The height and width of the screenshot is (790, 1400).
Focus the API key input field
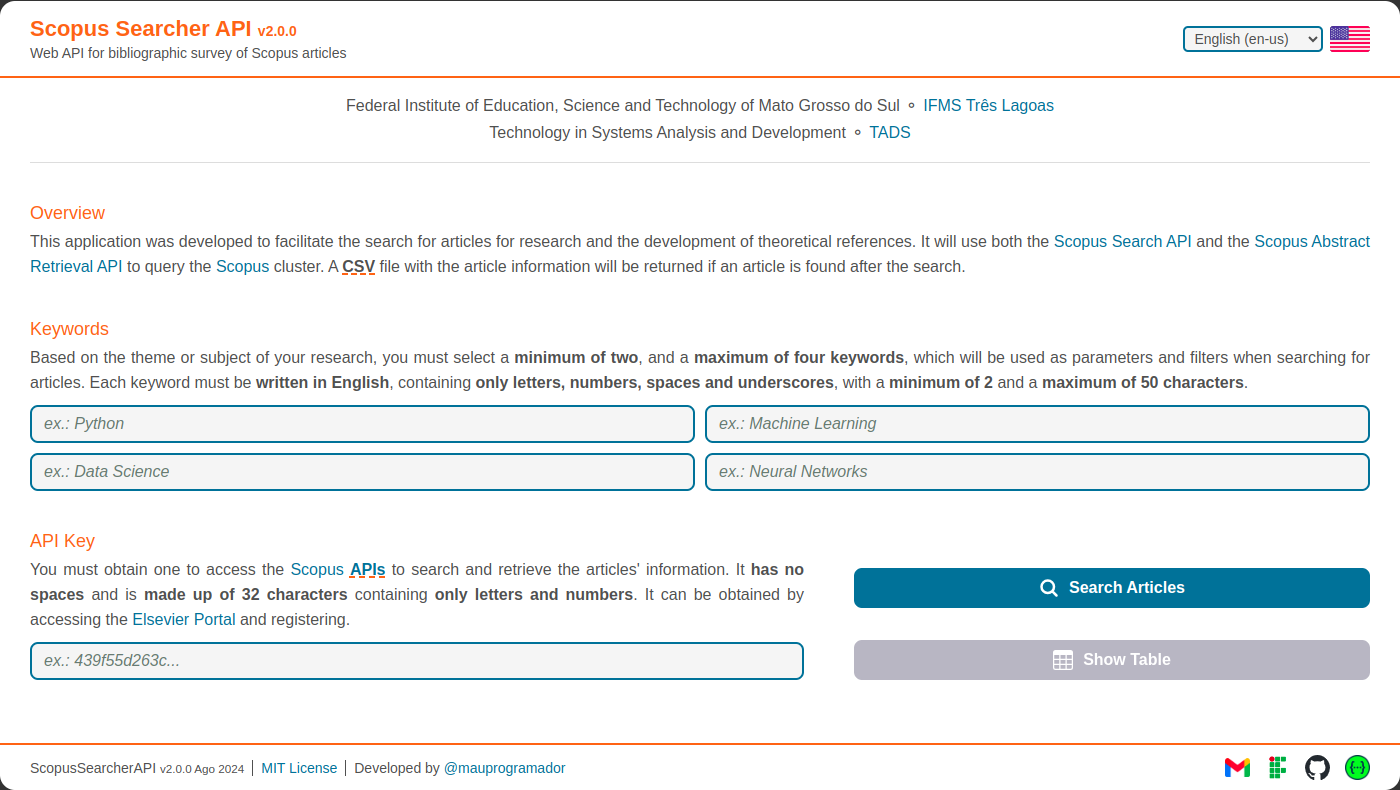click(417, 661)
